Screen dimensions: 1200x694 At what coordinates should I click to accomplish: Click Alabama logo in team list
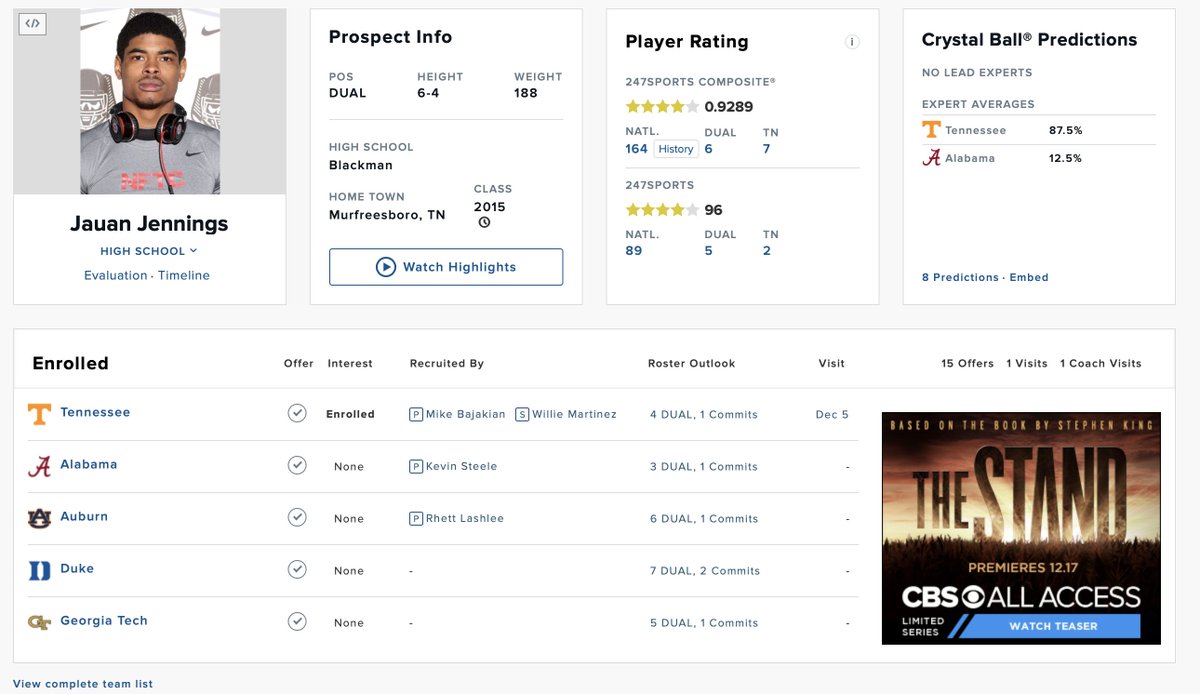39,466
